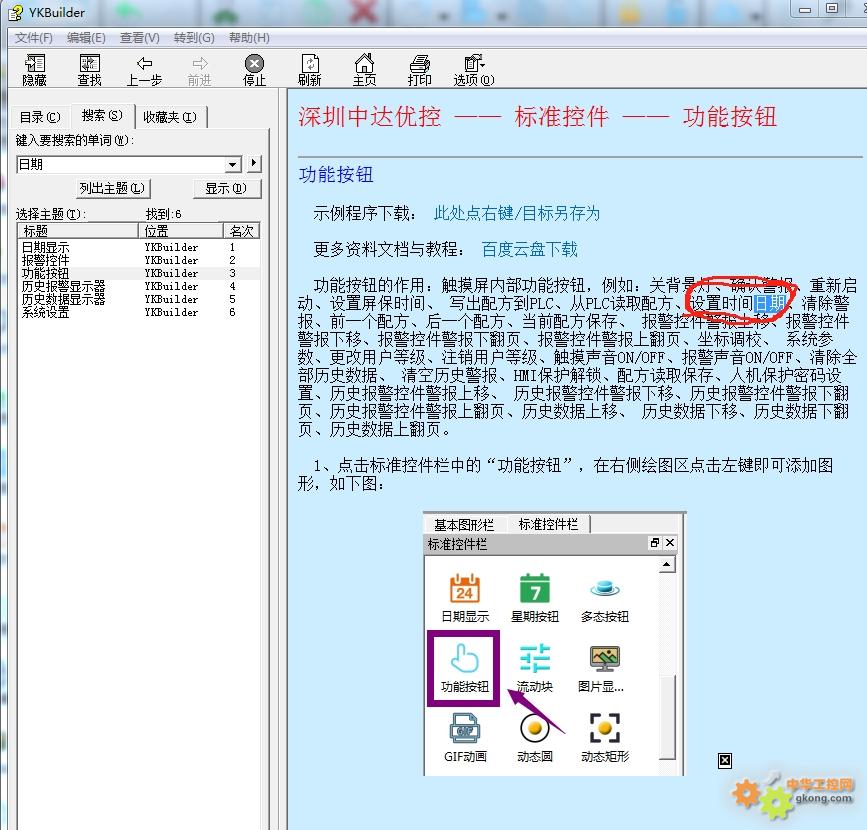This screenshot has width=867, height=830.
Task: Go to home page with 主页 icon
Action: [364, 70]
